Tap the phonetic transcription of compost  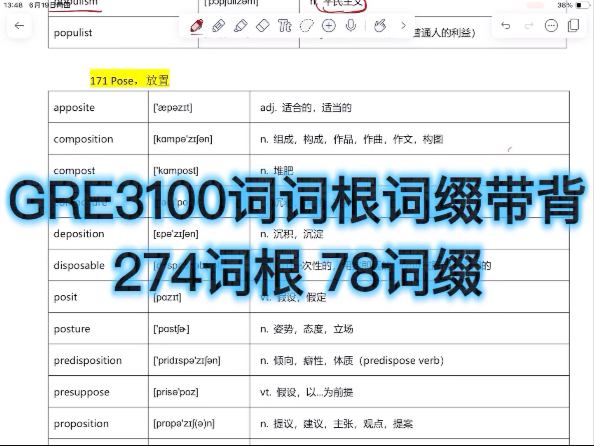[176, 171]
